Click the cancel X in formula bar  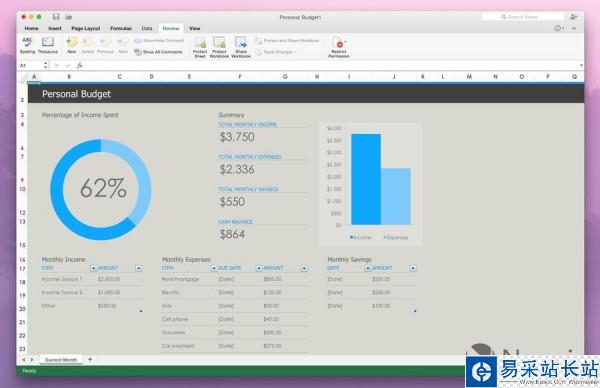(57, 65)
